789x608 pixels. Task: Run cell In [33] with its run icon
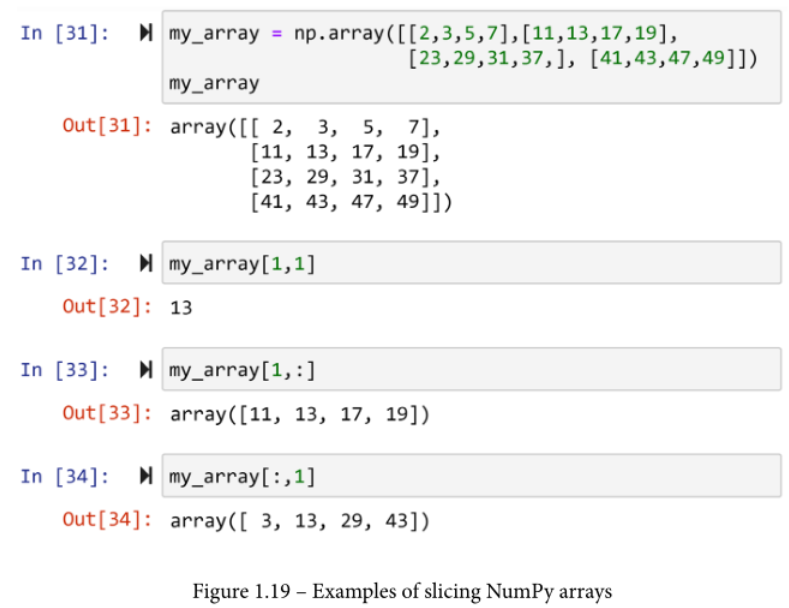pyautogui.click(x=146, y=369)
